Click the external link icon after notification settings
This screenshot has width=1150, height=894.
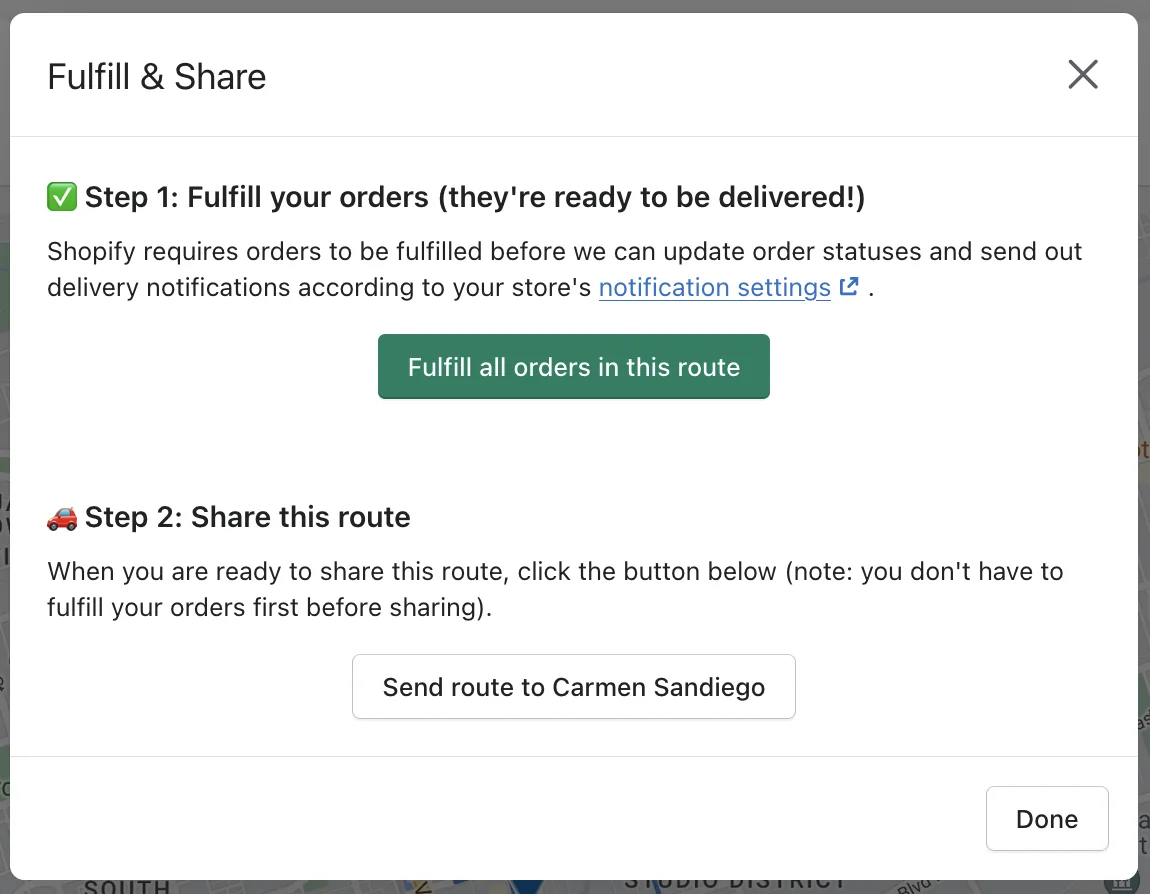849,286
